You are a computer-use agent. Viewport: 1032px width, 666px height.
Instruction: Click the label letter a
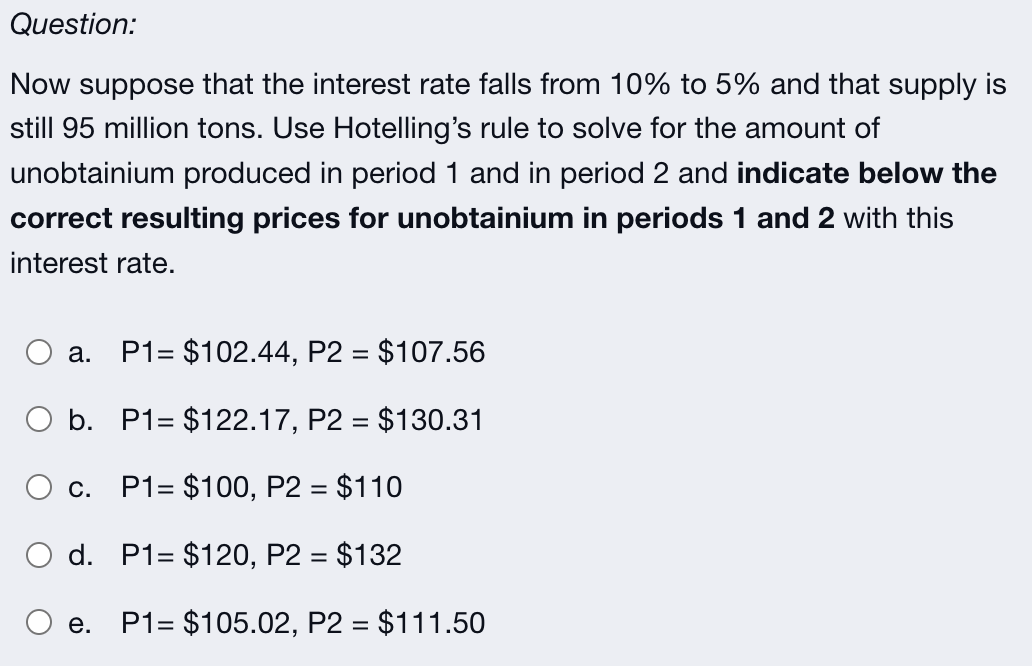[x=77, y=351]
